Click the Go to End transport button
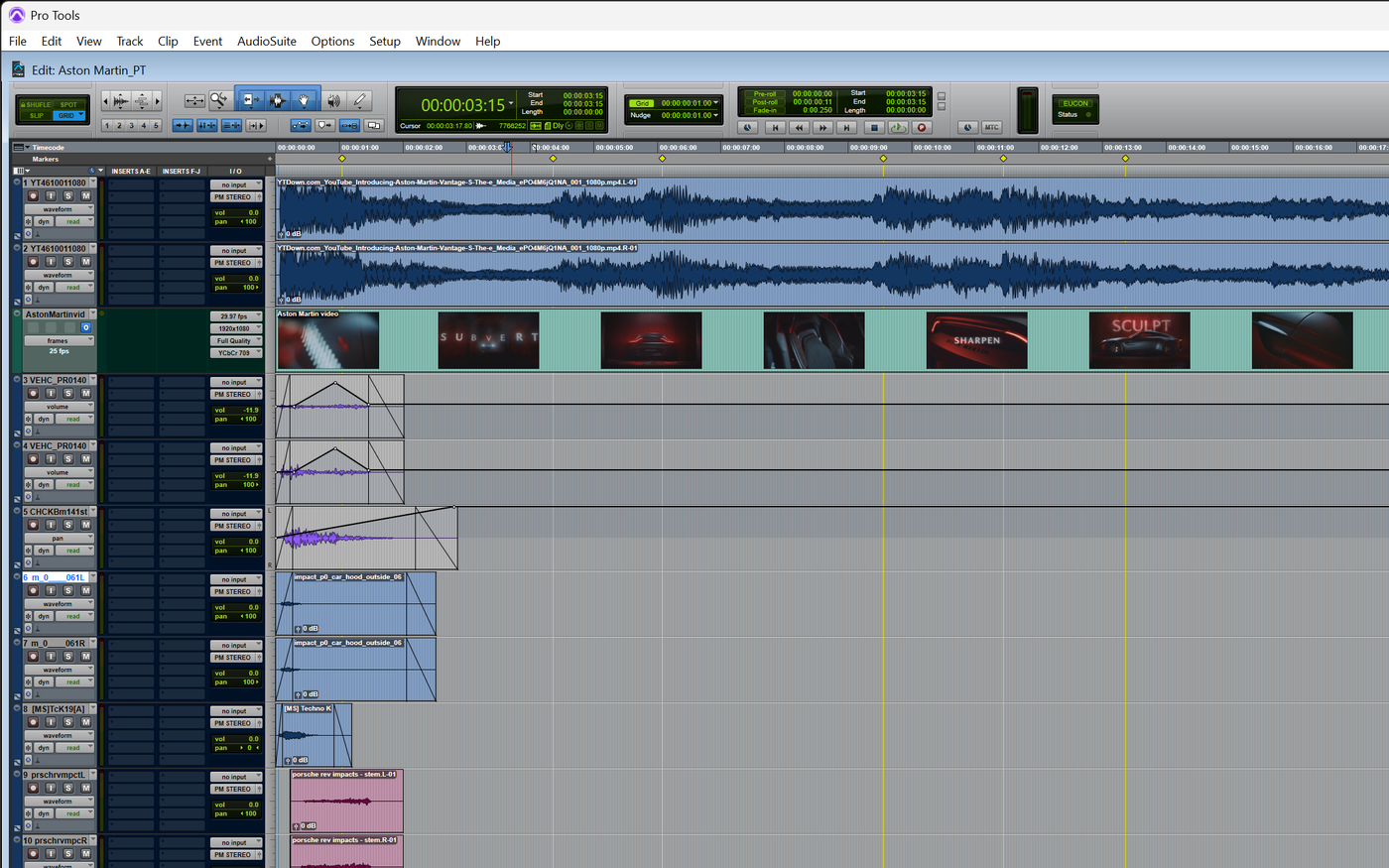Image resolution: width=1389 pixels, height=868 pixels. click(x=846, y=127)
